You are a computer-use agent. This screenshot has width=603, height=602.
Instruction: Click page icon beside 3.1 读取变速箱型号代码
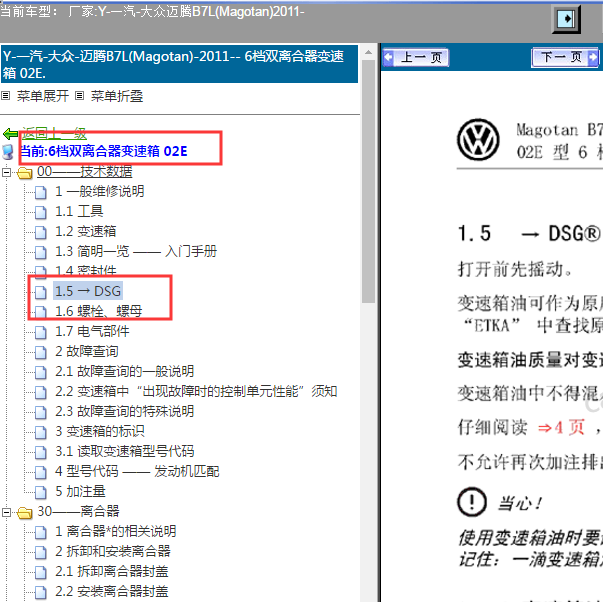coord(41,452)
